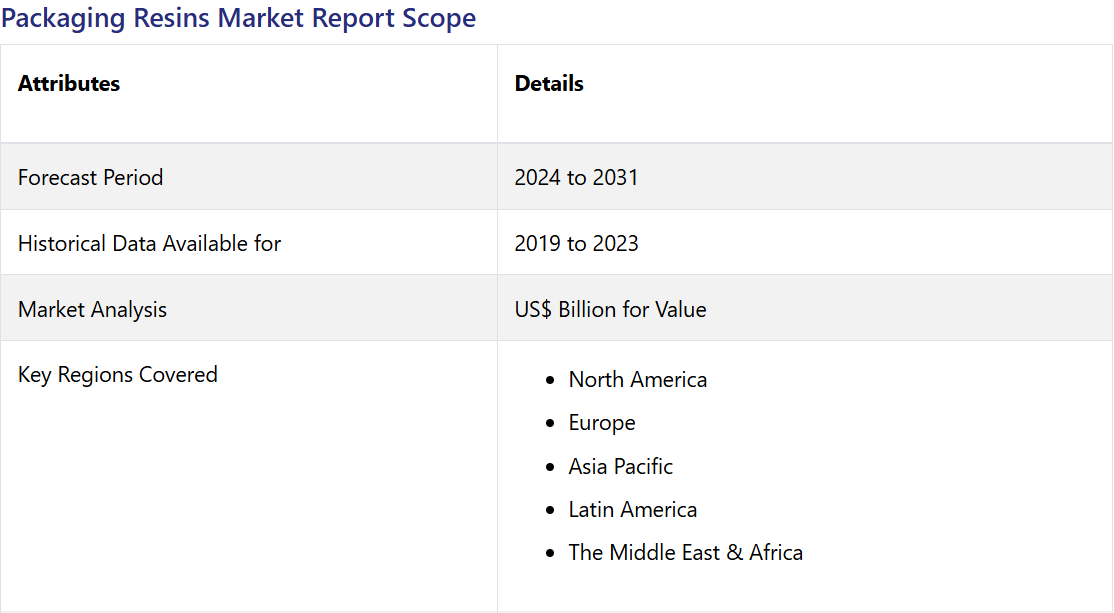Viewport: 1114px width, 613px height.
Task: Click the bullet point beside Latin America
Action: 550,510
